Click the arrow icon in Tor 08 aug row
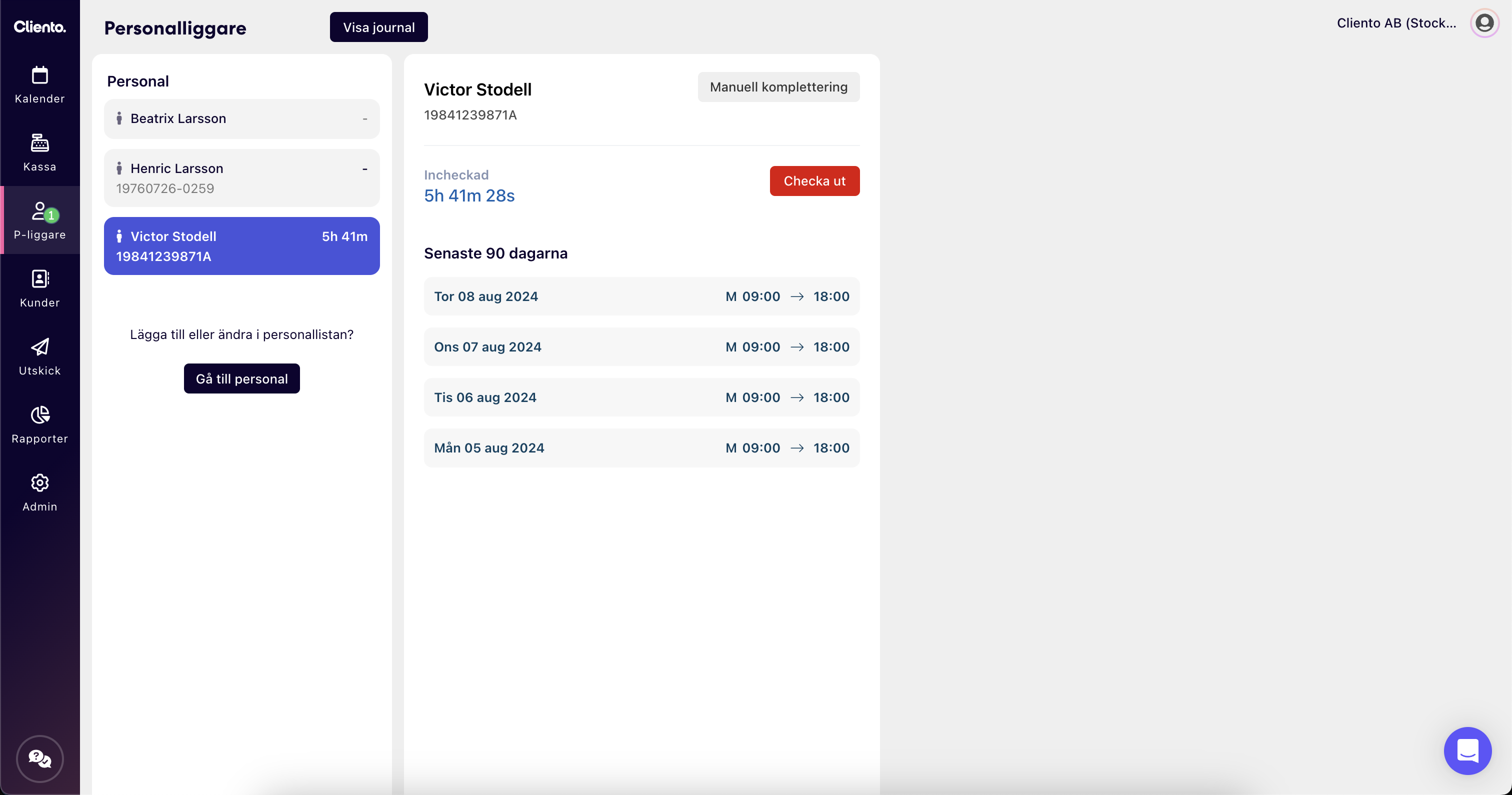 point(797,296)
